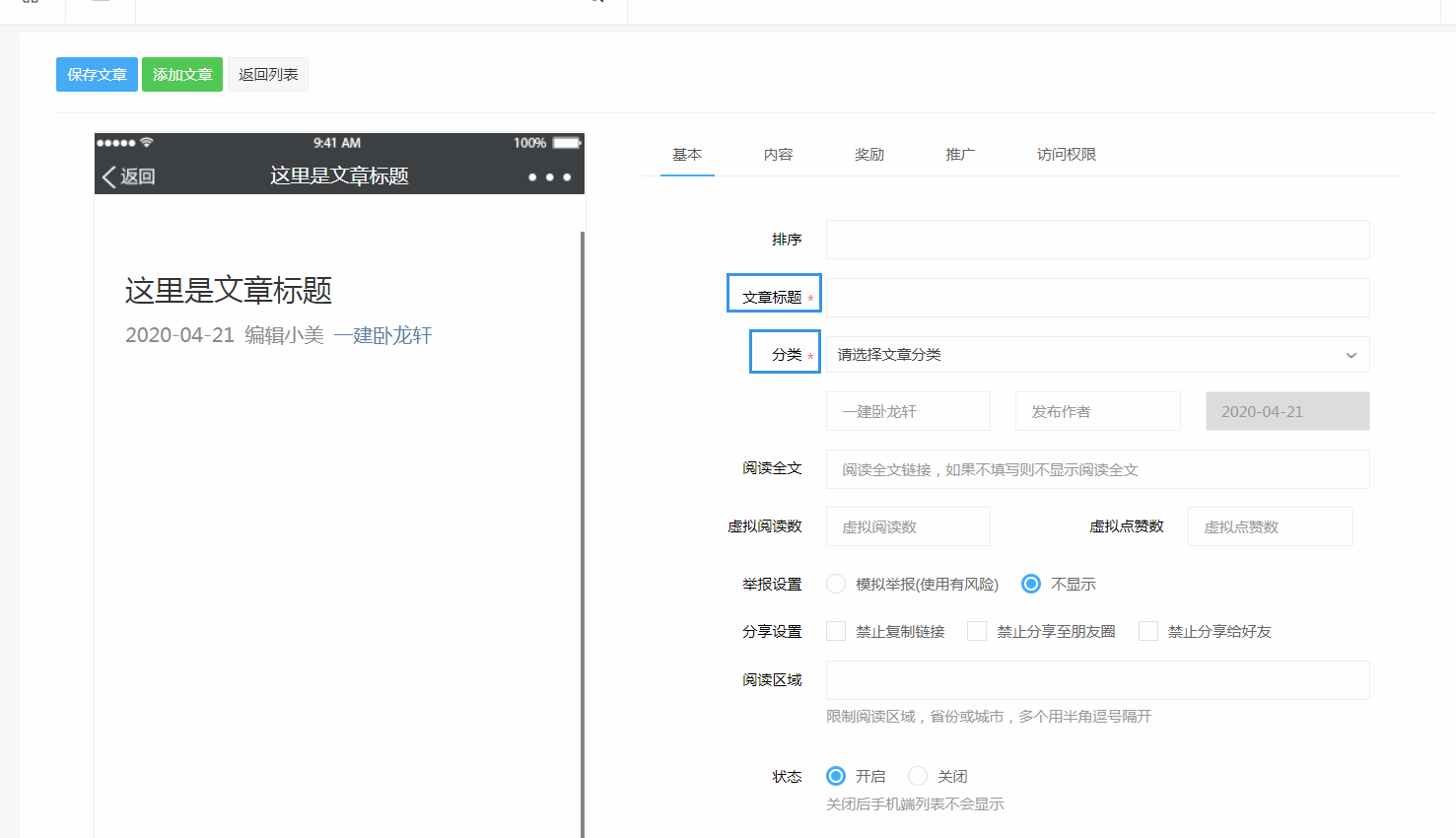Image resolution: width=1456 pixels, height=838 pixels.
Task: Click the blue 保存文章 button
Action: 97,75
